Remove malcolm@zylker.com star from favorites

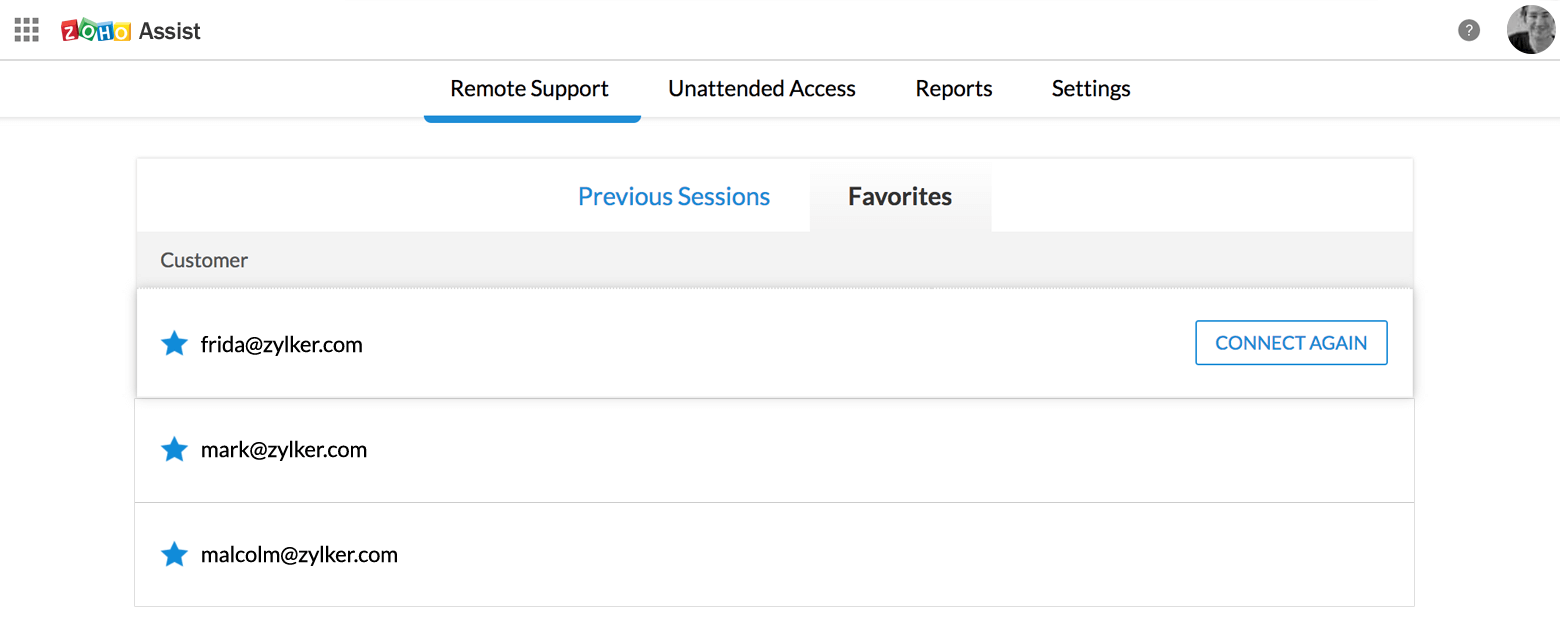click(174, 554)
